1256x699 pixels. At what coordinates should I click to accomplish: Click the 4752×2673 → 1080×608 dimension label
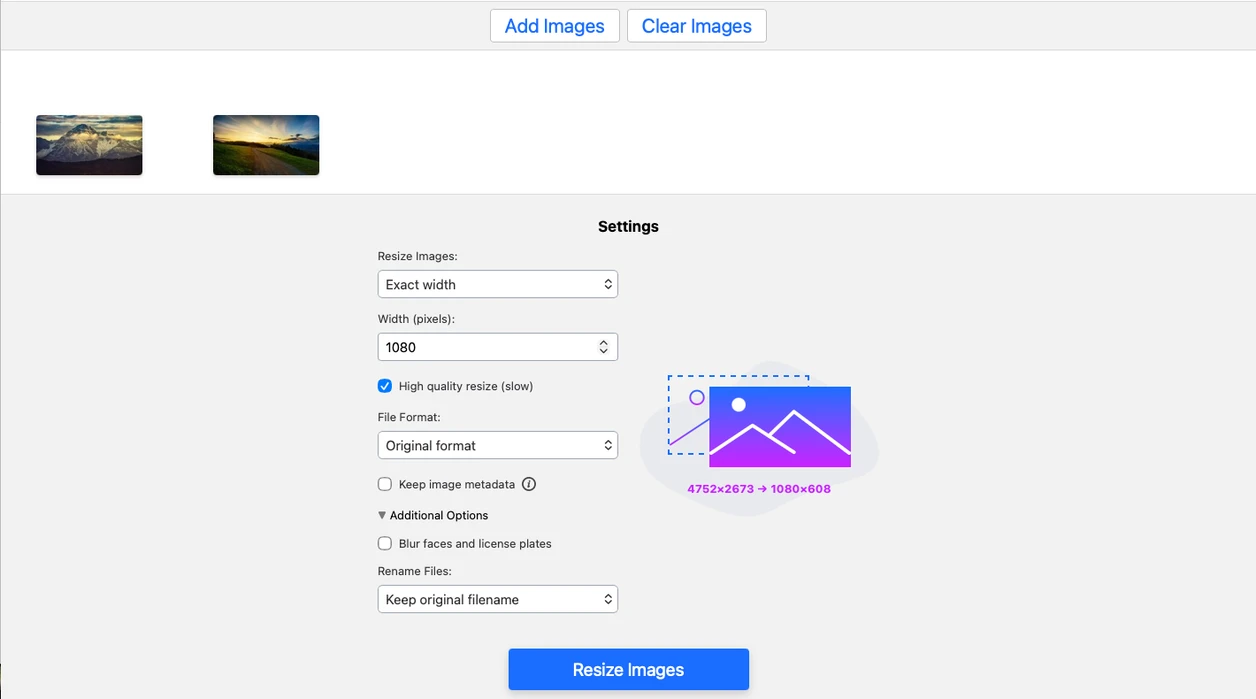click(758, 489)
